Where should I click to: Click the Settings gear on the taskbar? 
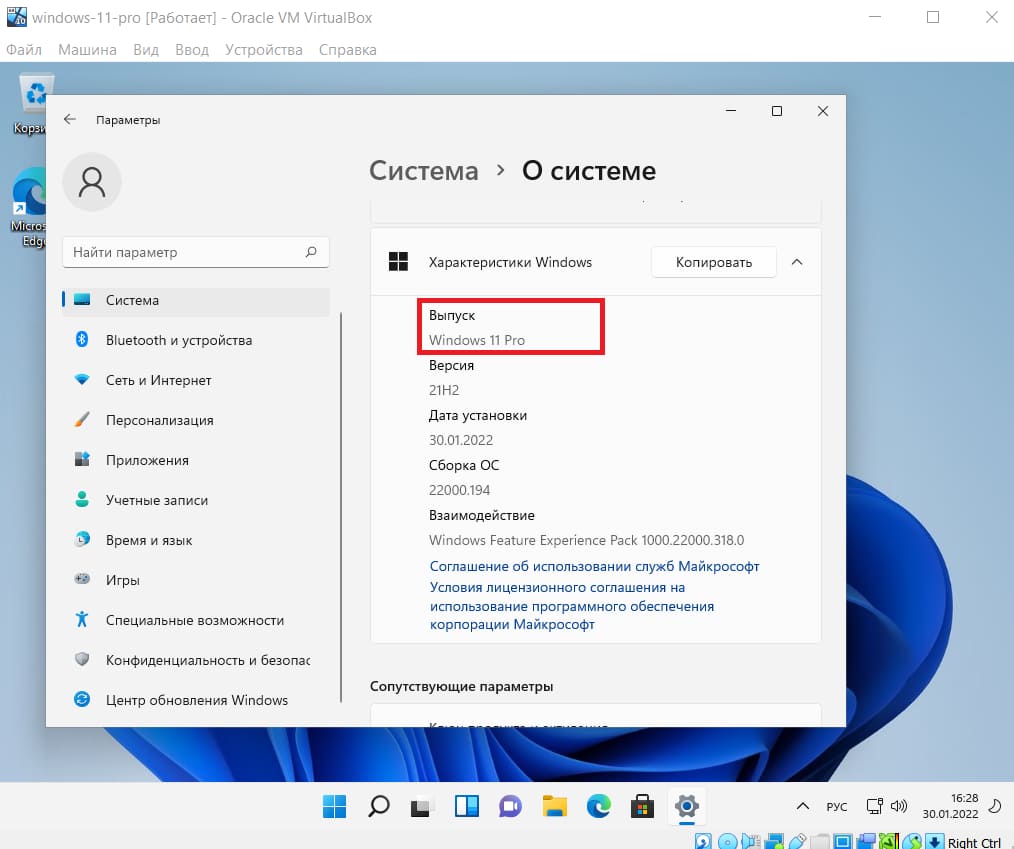686,806
